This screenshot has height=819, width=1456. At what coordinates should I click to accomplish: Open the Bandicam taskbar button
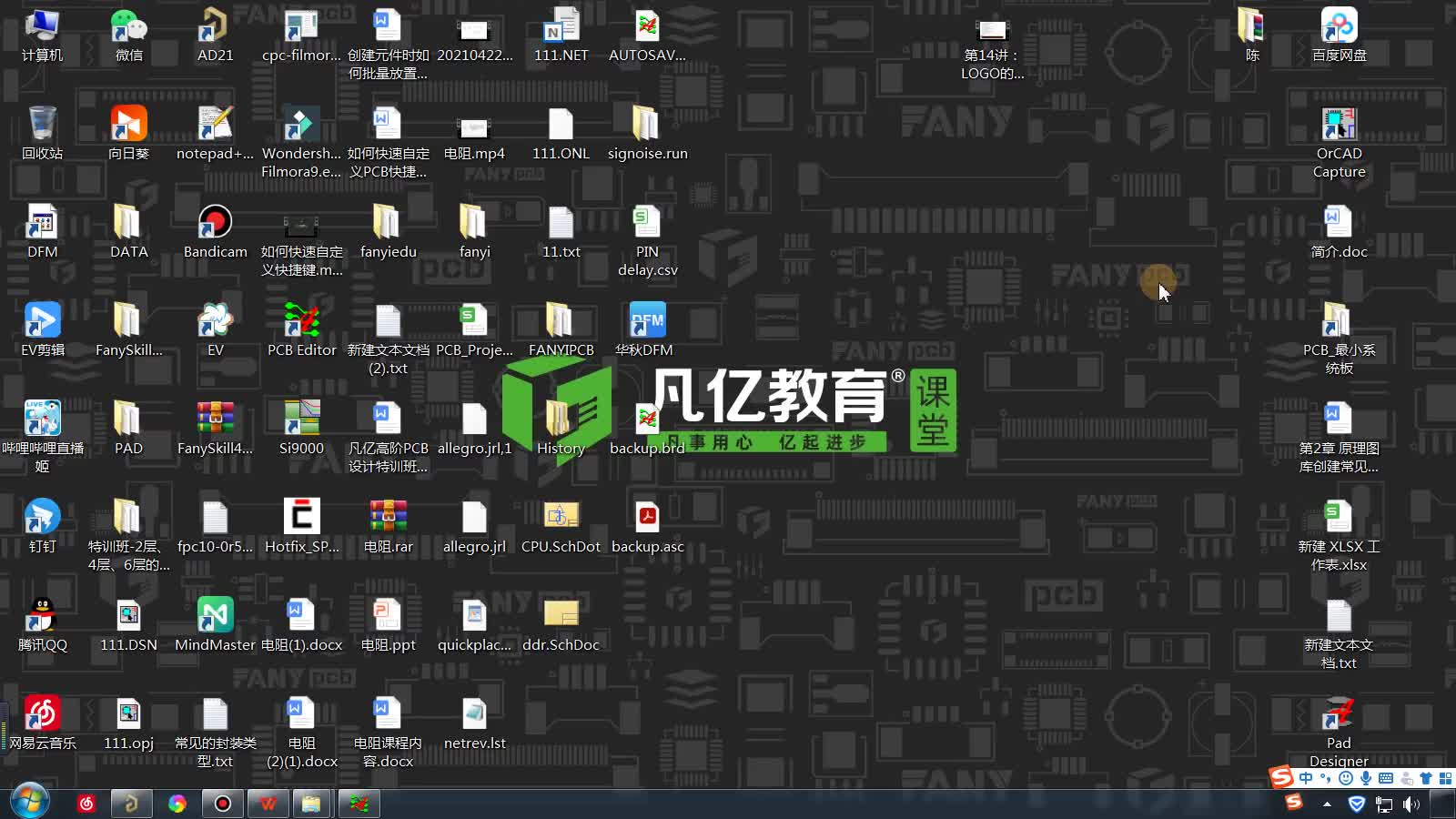point(223,804)
